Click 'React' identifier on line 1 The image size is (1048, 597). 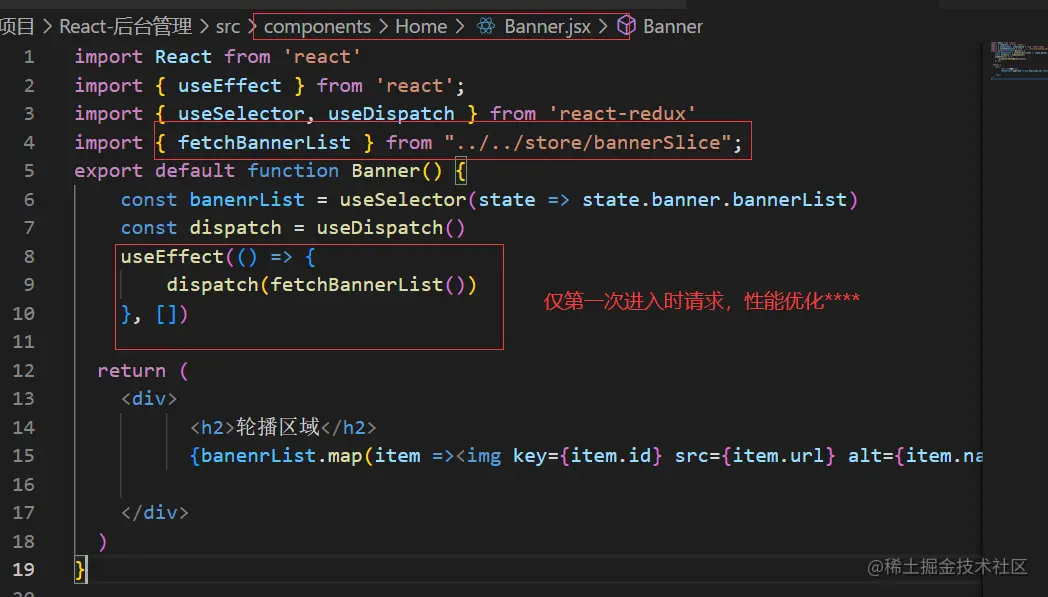tap(183, 57)
